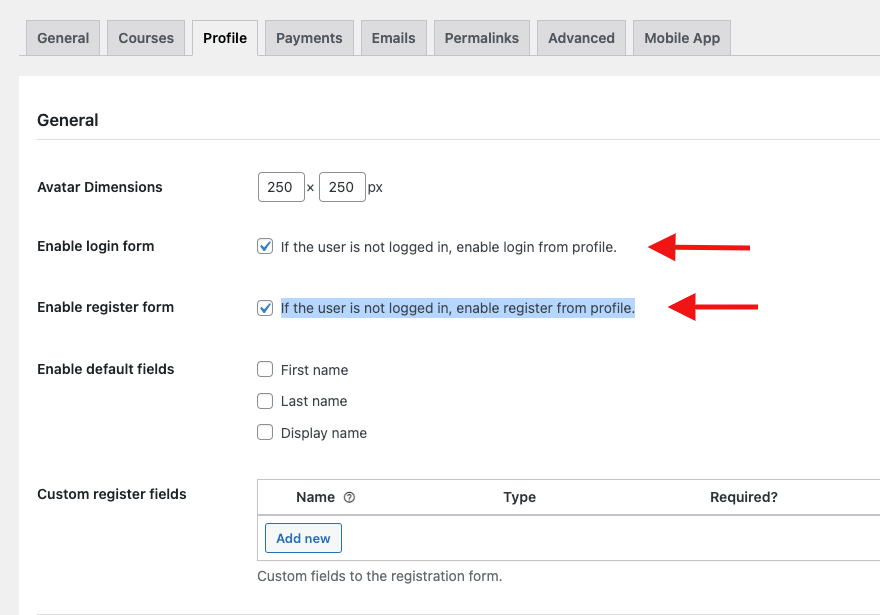Check the Display name option
This screenshot has width=880, height=615.
265,432
